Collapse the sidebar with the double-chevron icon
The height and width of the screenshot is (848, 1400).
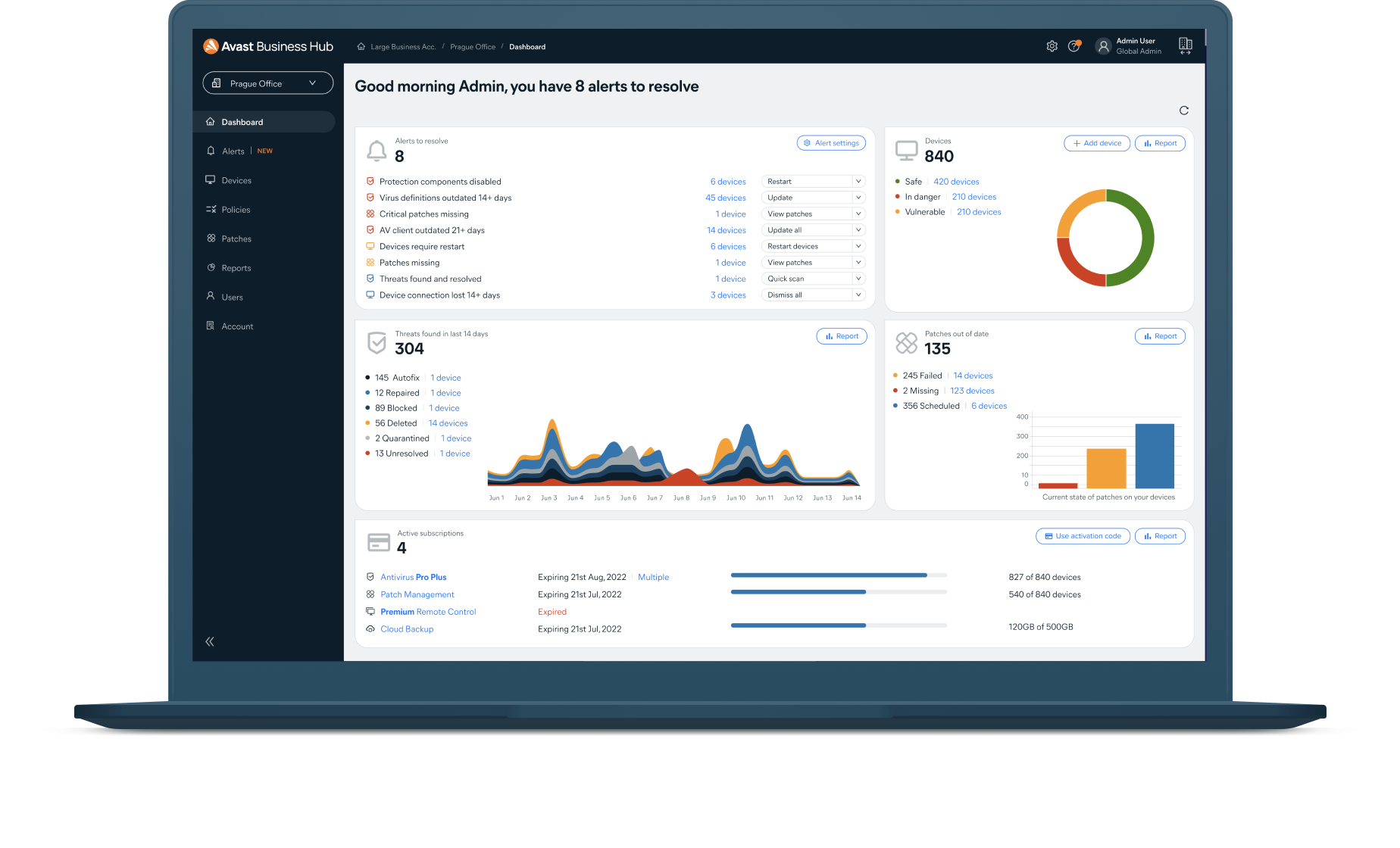click(210, 641)
